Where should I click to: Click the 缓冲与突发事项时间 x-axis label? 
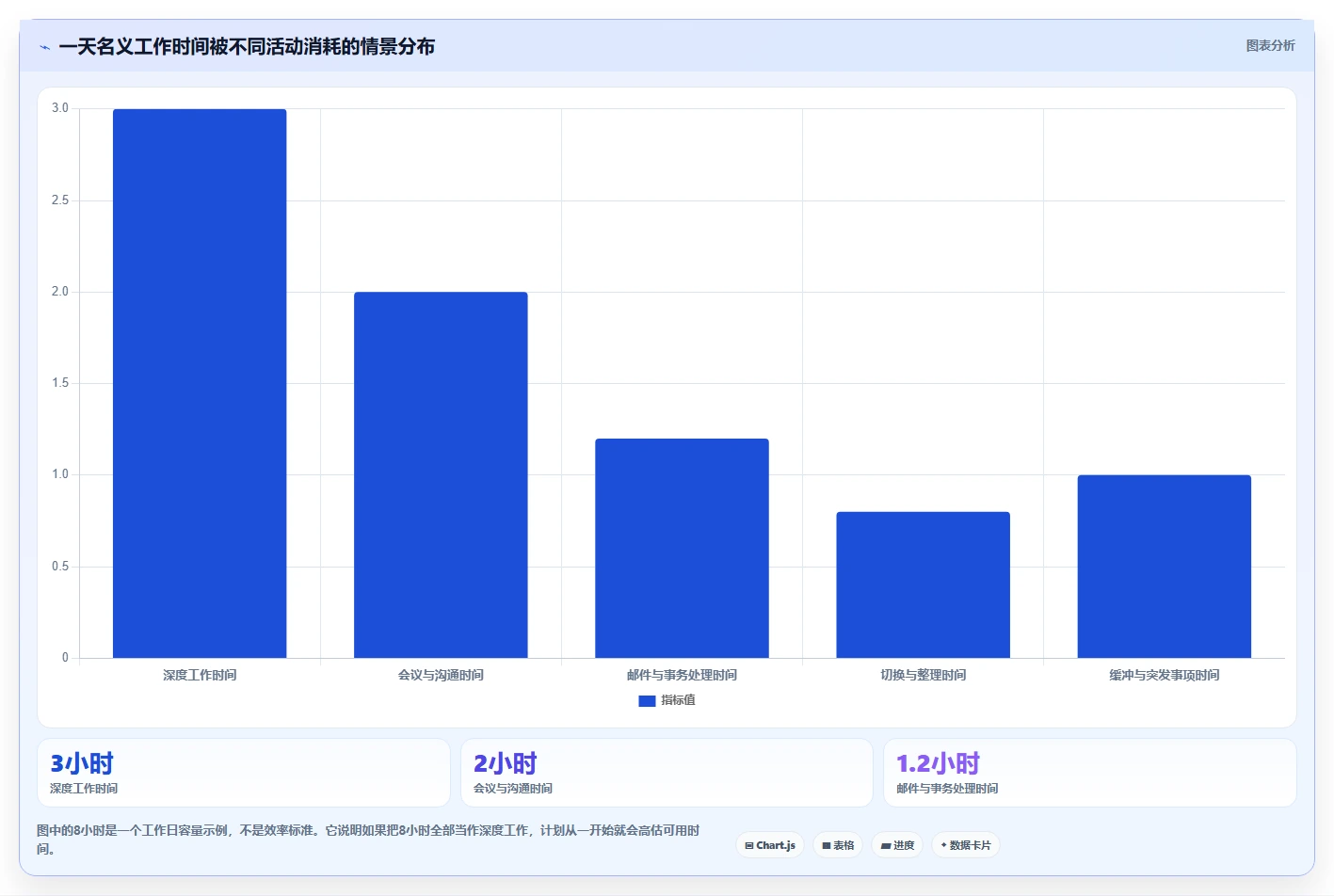(1164, 675)
